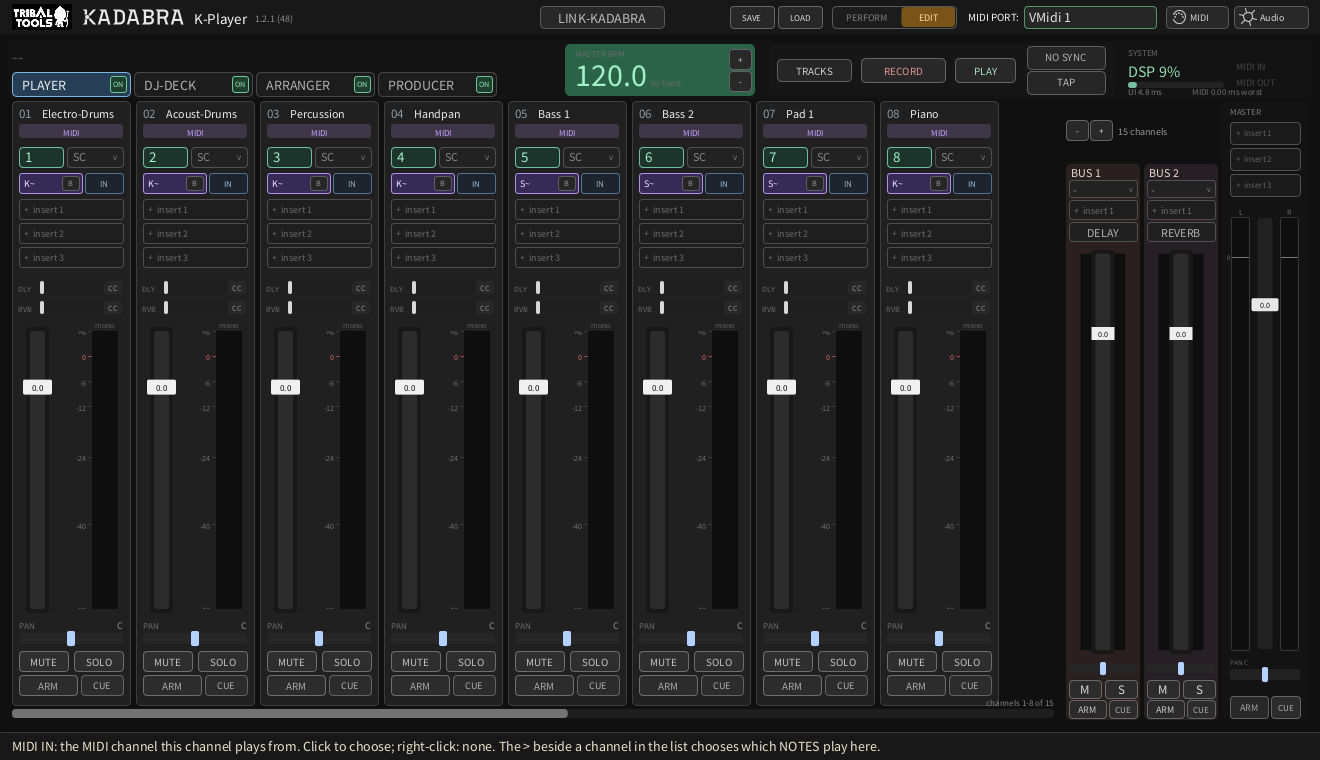Mute the Electro-Drums channel
1320x760 pixels.
tap(44, 662)
